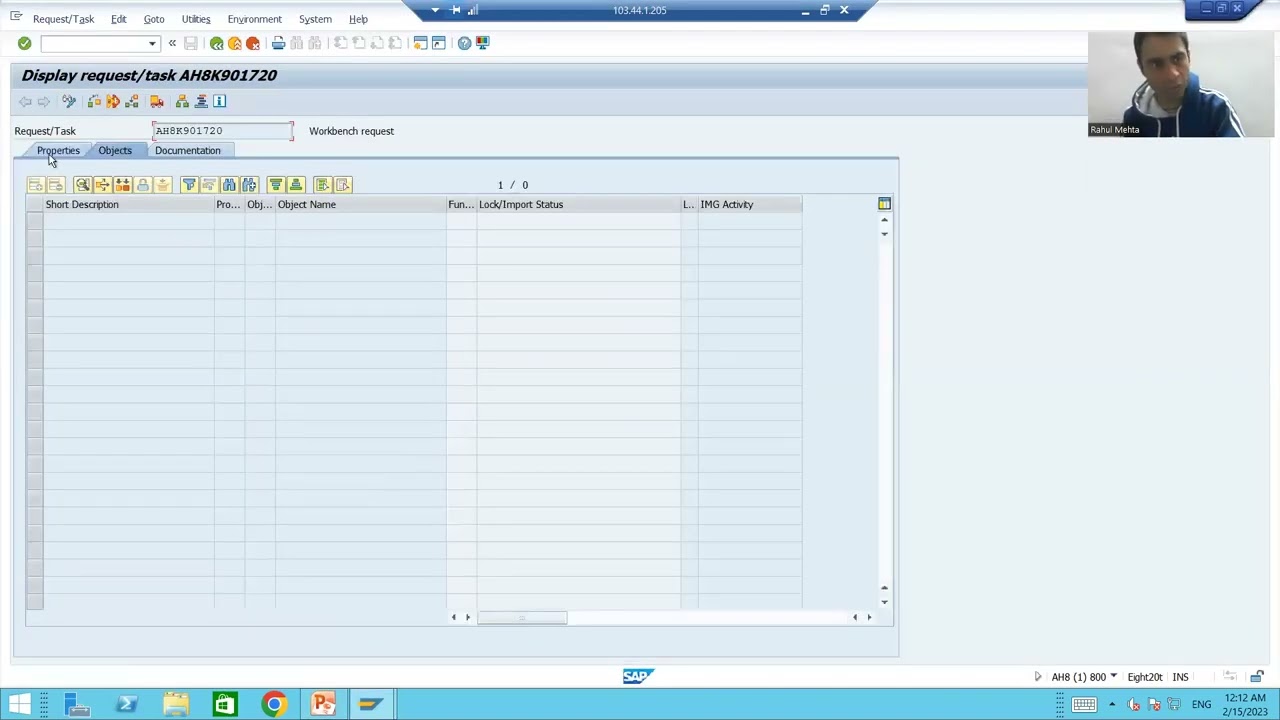
Task: Open the command field dropdown arrow
Action: (152, 43)
